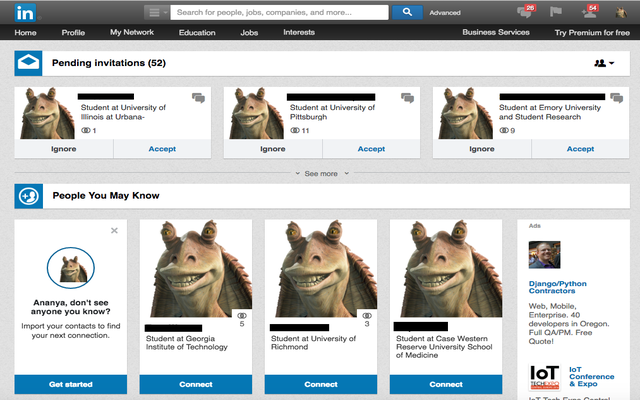
Task: Open Case Western Reserve student's photo
Action: (x=446, y=269)
